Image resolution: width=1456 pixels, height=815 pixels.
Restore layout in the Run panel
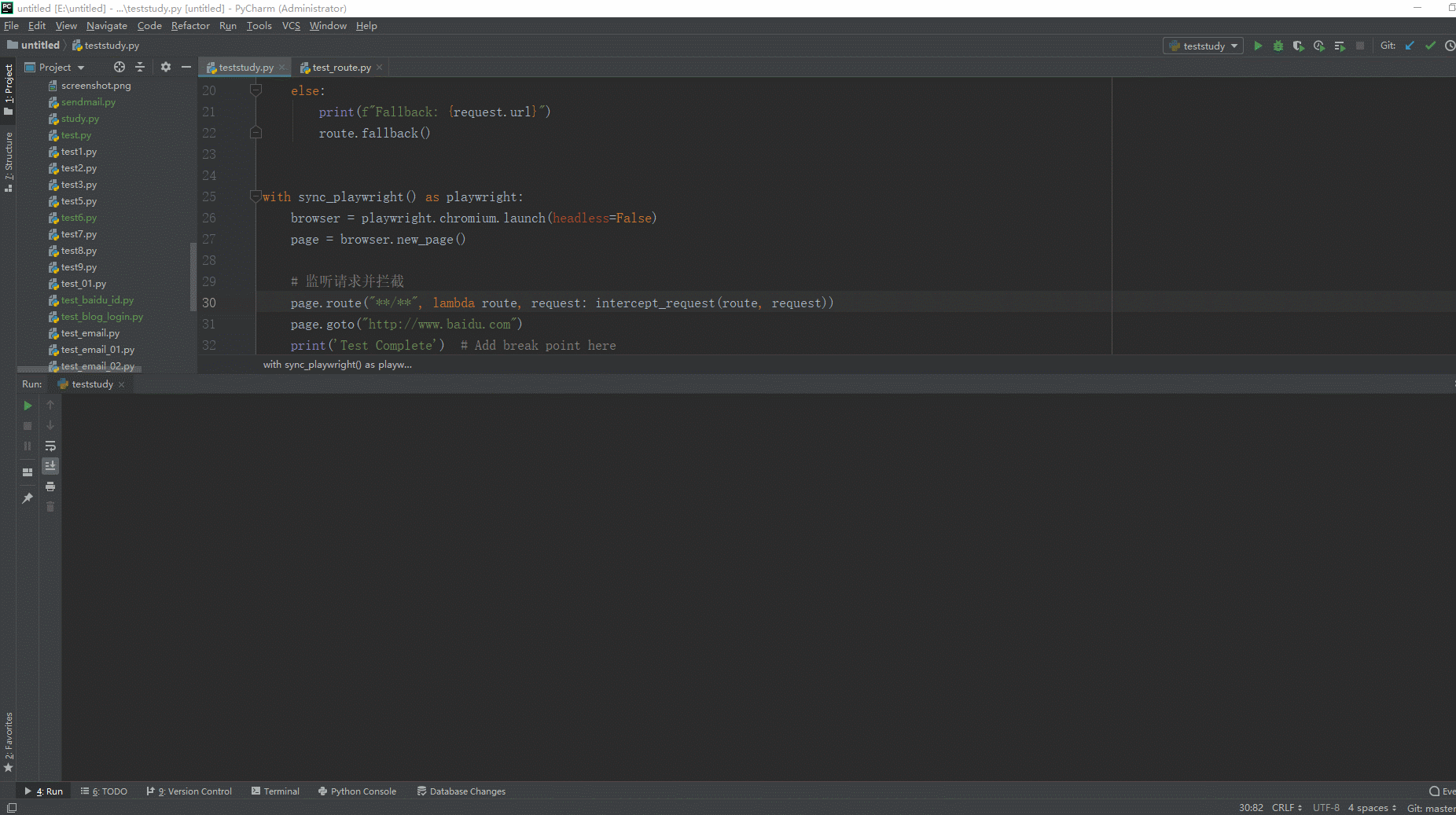28,472
